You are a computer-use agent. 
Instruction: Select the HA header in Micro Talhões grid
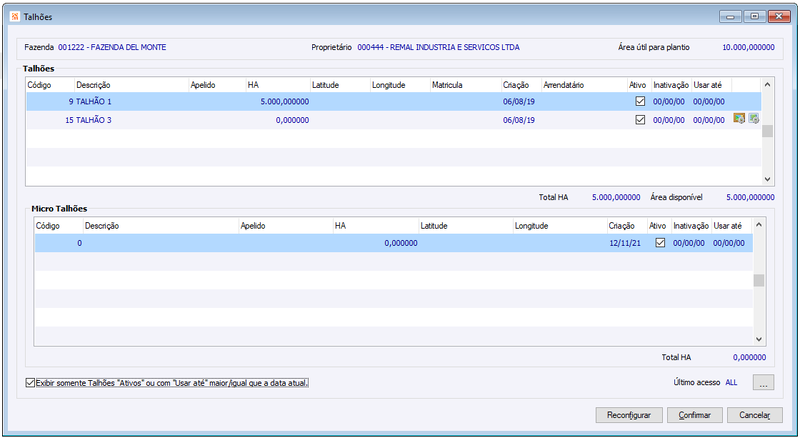pos(340,226)
